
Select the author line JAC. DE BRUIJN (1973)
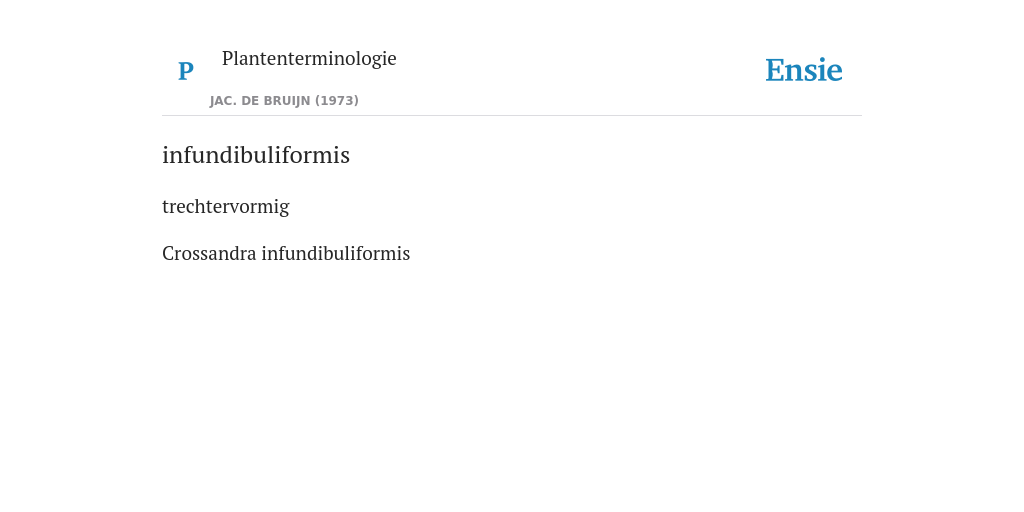[x=284, y=101]
